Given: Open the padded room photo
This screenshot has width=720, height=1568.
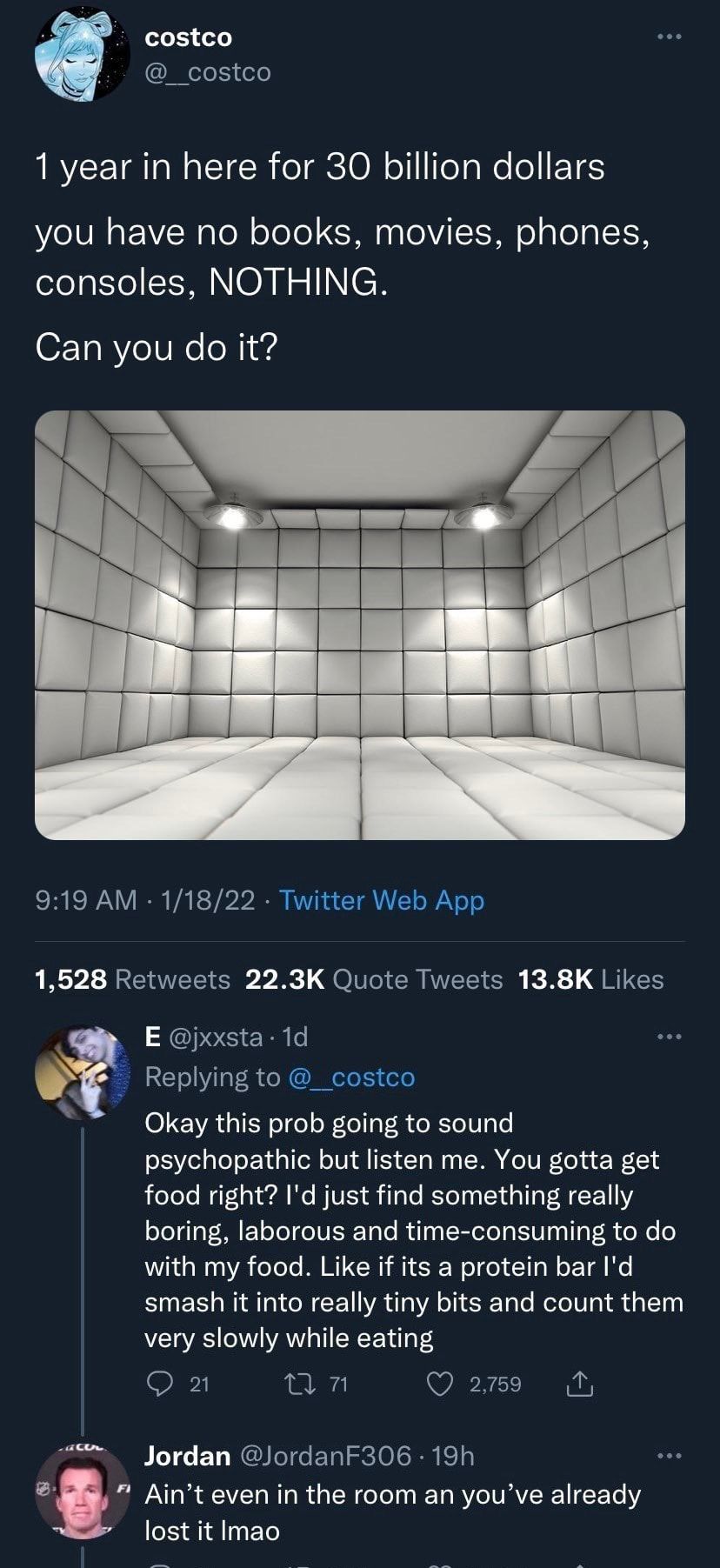Looking at the screenshot, I should 360,626.
